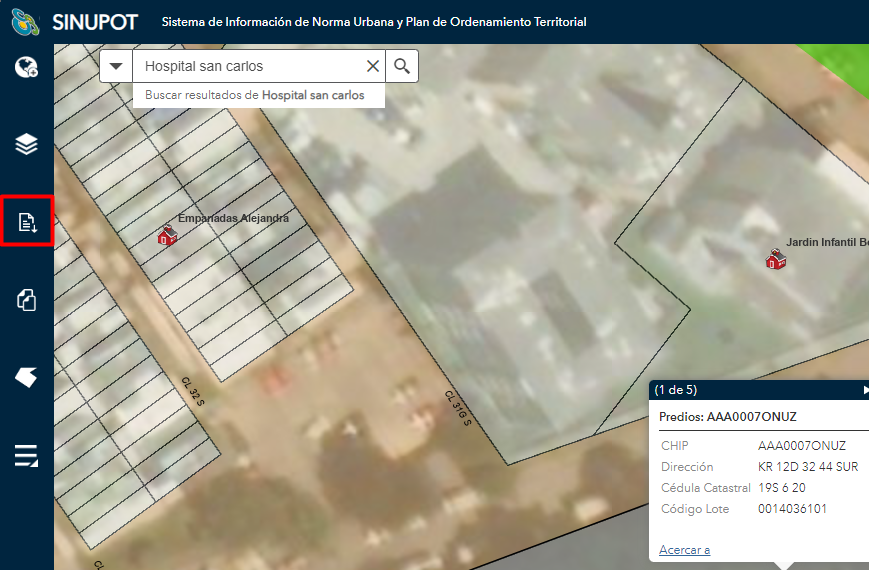
Task: Clear the search text with the X
Action: pyautogui.click(x=373, y=66)
